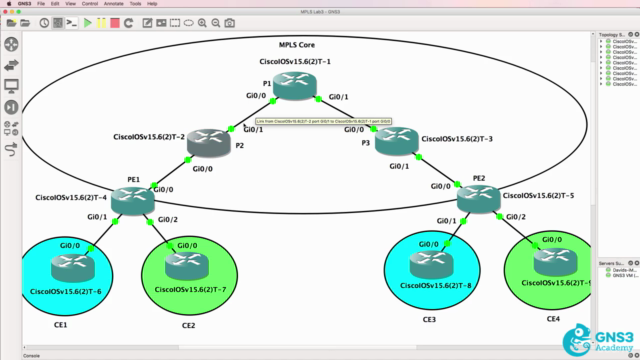The height and width of the screenshot is (360, 640).
Task: Click the CiscoIOSv15.6(2)T-2 label
Action: [x=149, y=137]
